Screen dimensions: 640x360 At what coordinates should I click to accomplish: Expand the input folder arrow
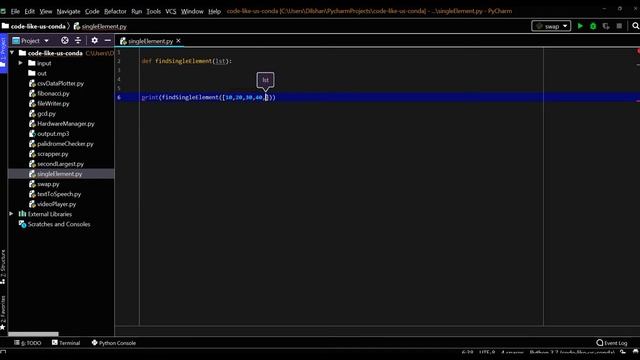[20, 63]
